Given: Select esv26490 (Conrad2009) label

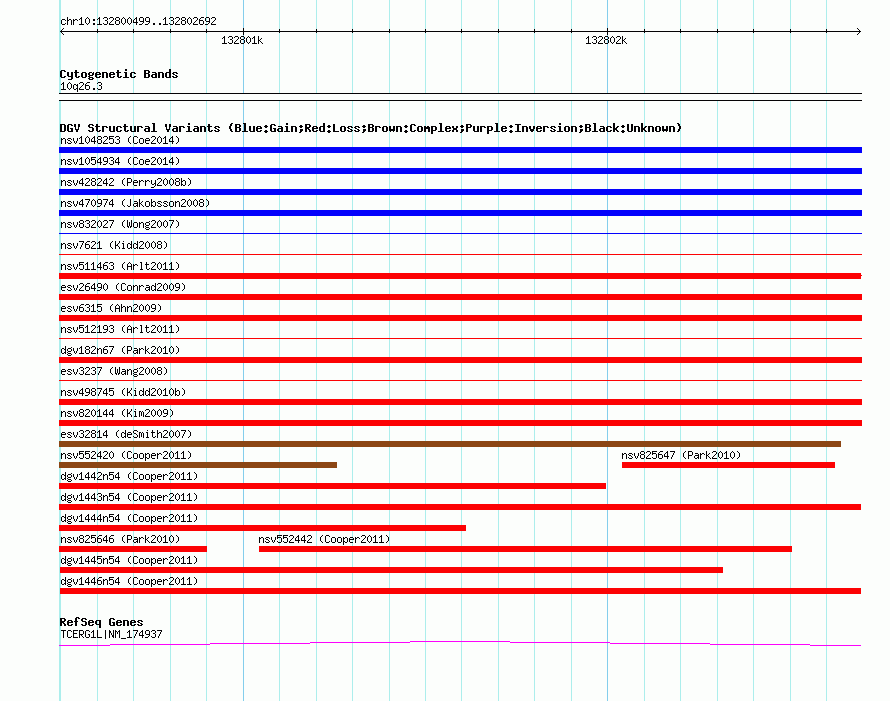Looking at the screenshot, I should point(123,287).
